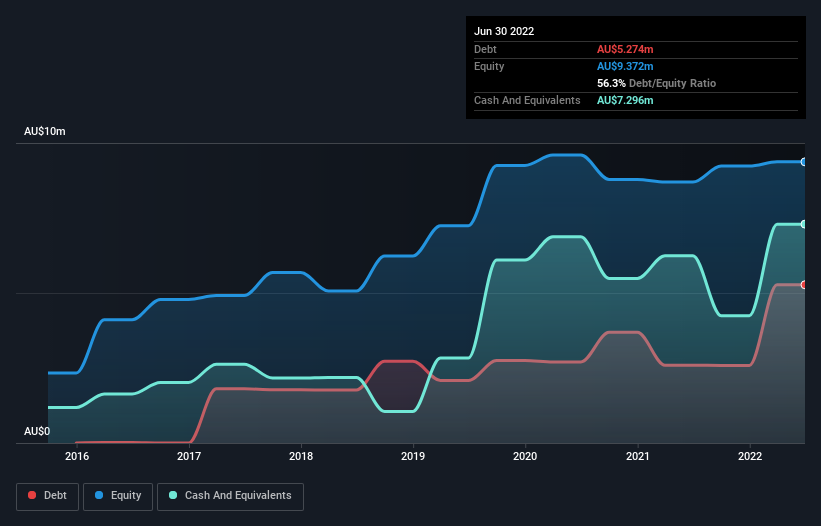Click the 2019 x-axis label
Image resolution: width=821 pixels, height=526 pixels.
pyautogui.click(x=413, y=456)
